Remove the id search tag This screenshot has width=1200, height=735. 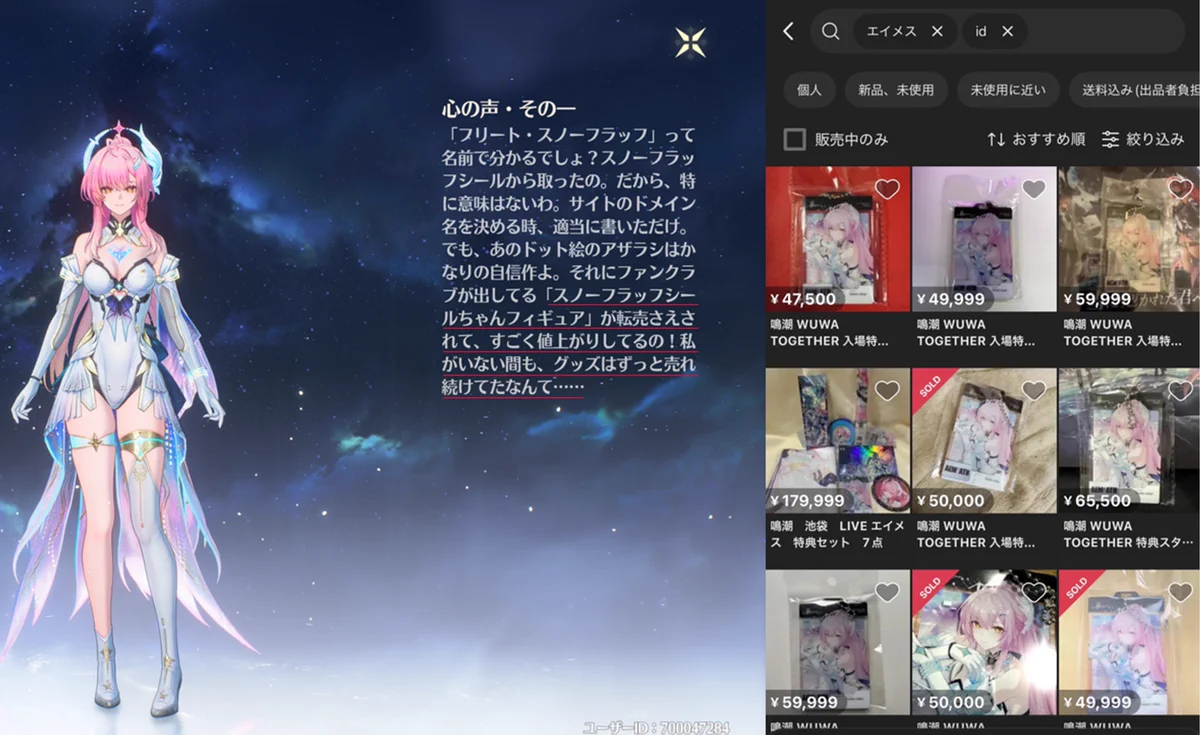(x=1007, y=31)
